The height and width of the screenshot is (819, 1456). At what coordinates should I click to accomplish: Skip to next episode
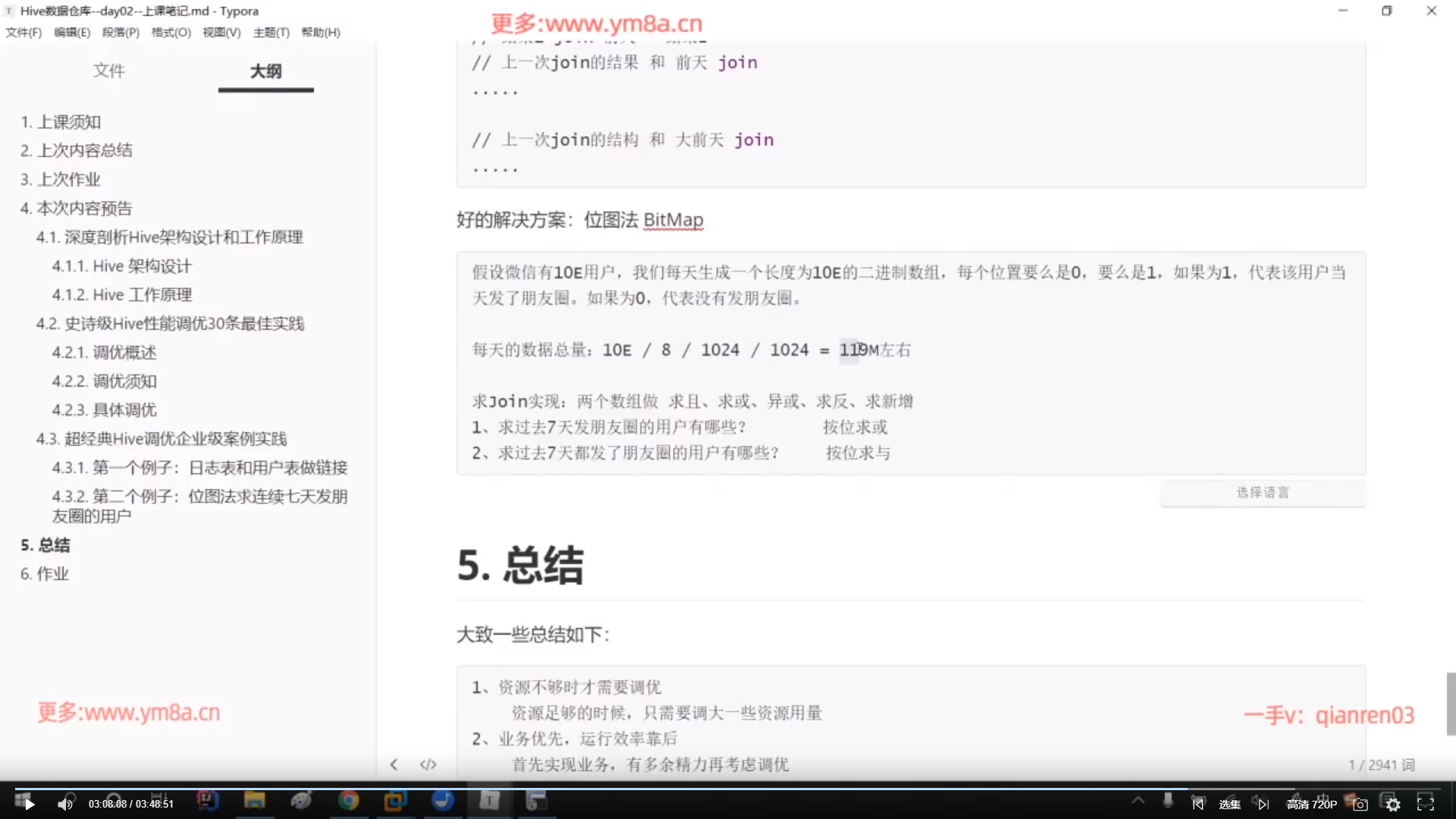pyautogui.click(x=1263, y=805)
